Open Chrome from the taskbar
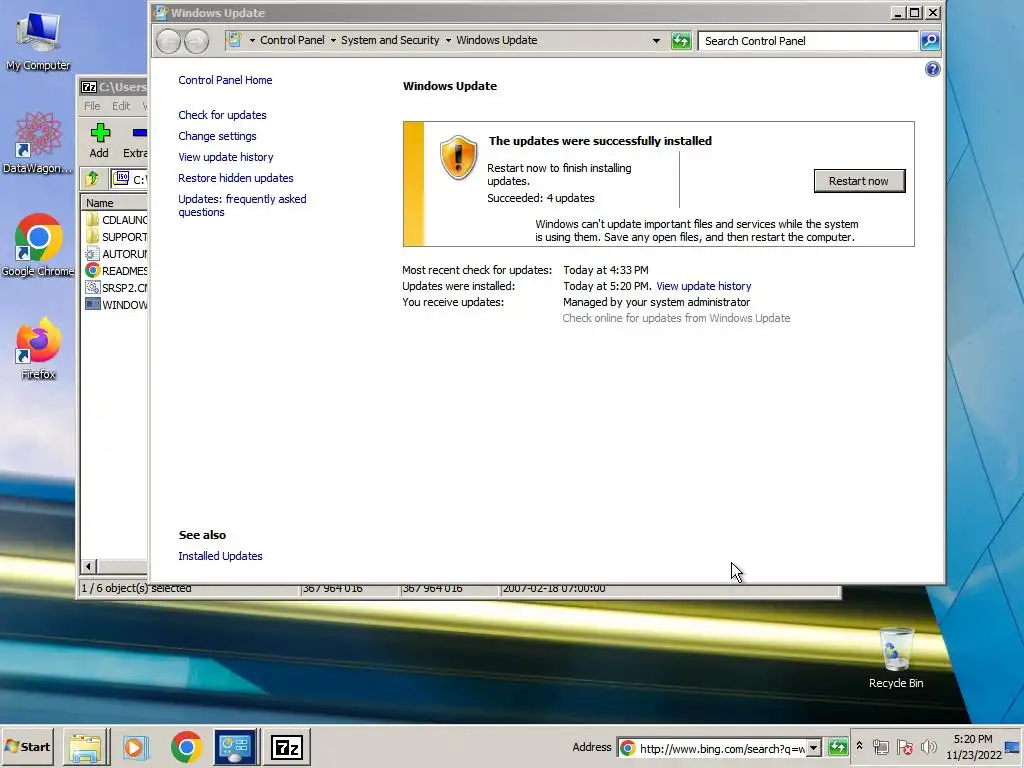Image resolution: width=1024 pixels, height=768 pixels. pos(186,747)
